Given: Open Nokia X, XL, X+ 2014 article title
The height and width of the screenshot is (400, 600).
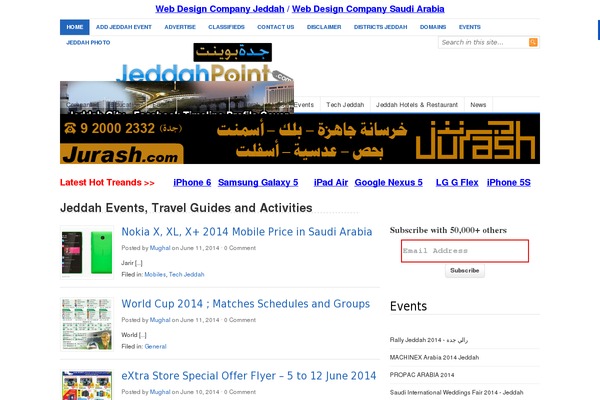Looking at the screenshot, I should (246, 232).
